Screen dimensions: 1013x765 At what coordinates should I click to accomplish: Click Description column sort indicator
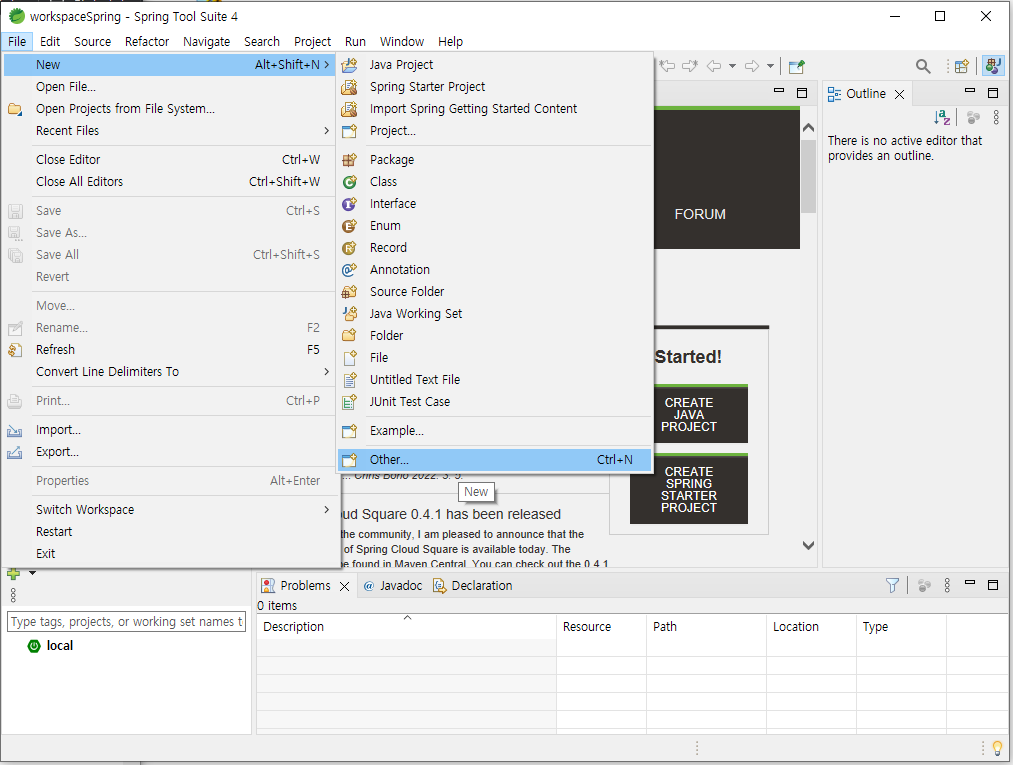(408, 618)
